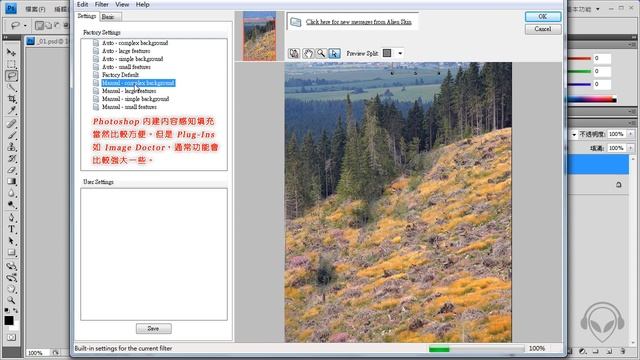Select 'Auto - simple background' preset
The height and width of the screenshot is (360, 640).
(x=133, y=59)
